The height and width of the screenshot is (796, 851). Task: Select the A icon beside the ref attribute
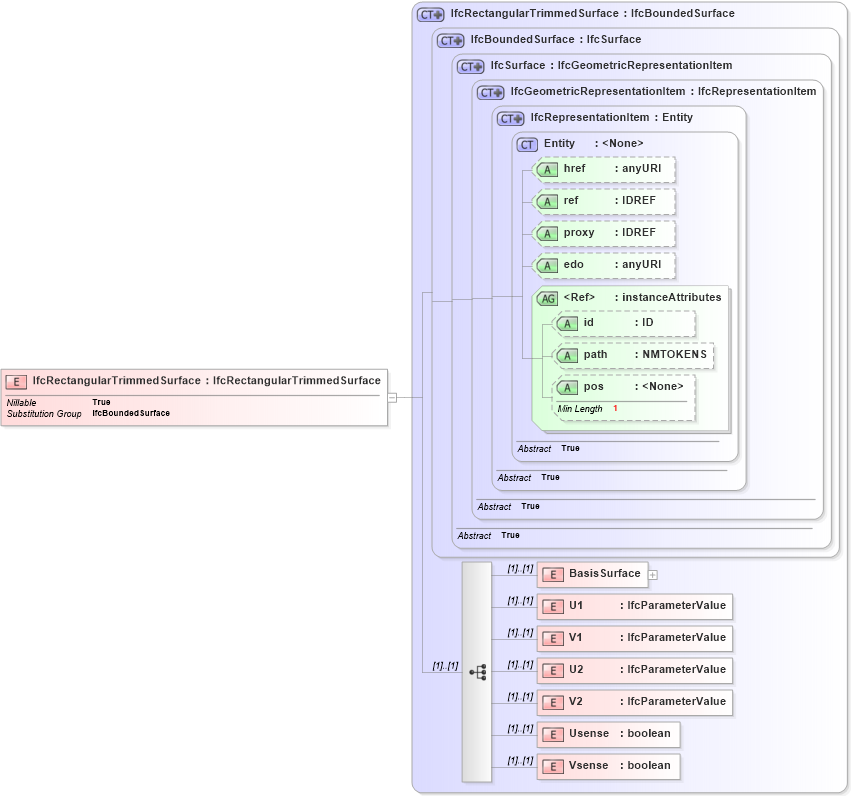click(x=547, y=201)
